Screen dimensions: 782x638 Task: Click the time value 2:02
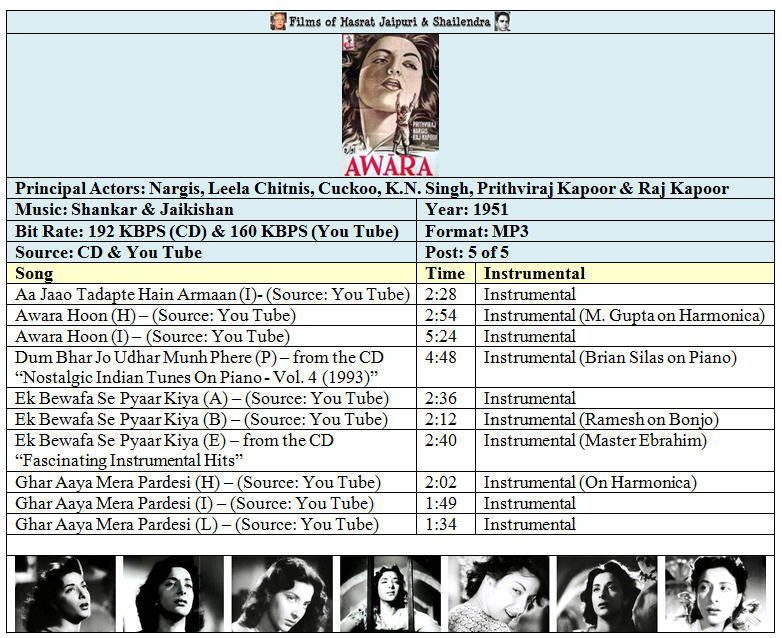(440, 482)
